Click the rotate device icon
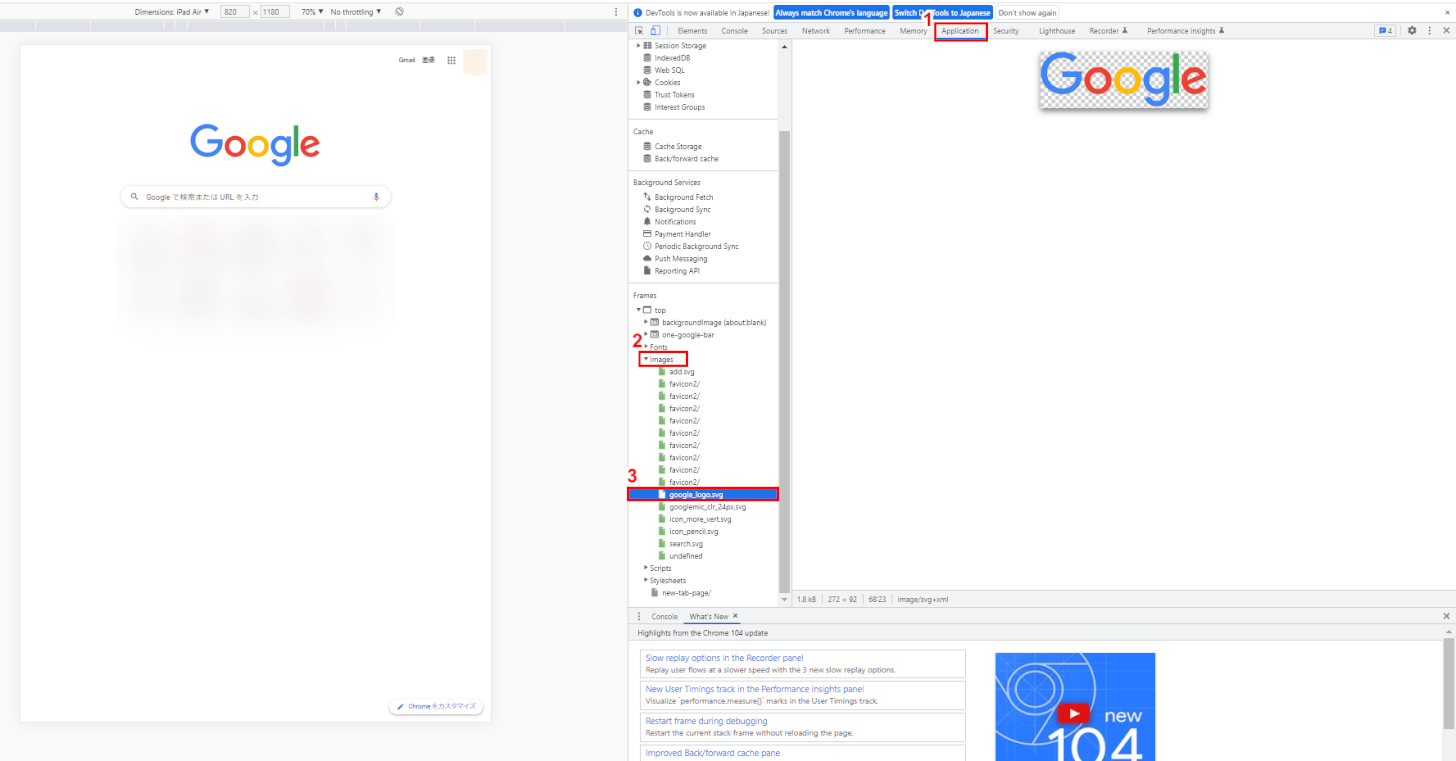This screenshot has width=1456, height=761. (399, 12)
